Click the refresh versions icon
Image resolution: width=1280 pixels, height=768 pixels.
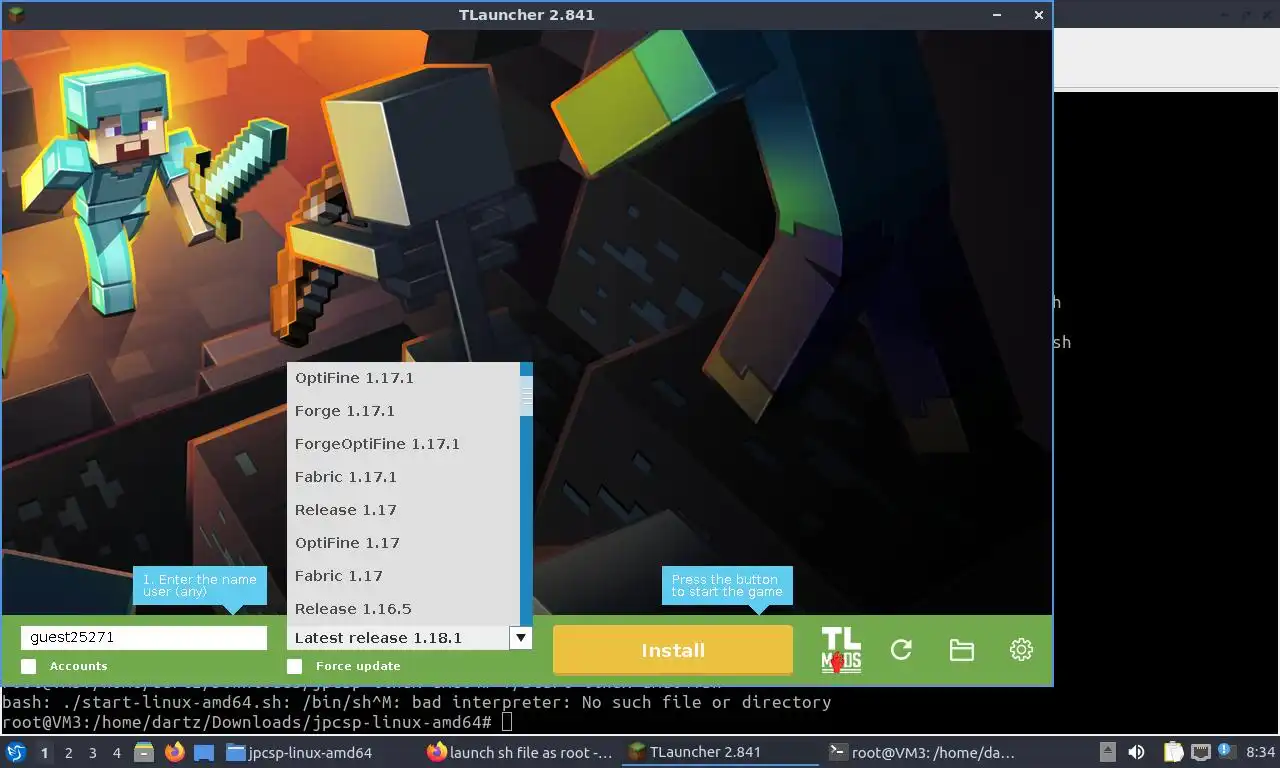pos(901,650)
